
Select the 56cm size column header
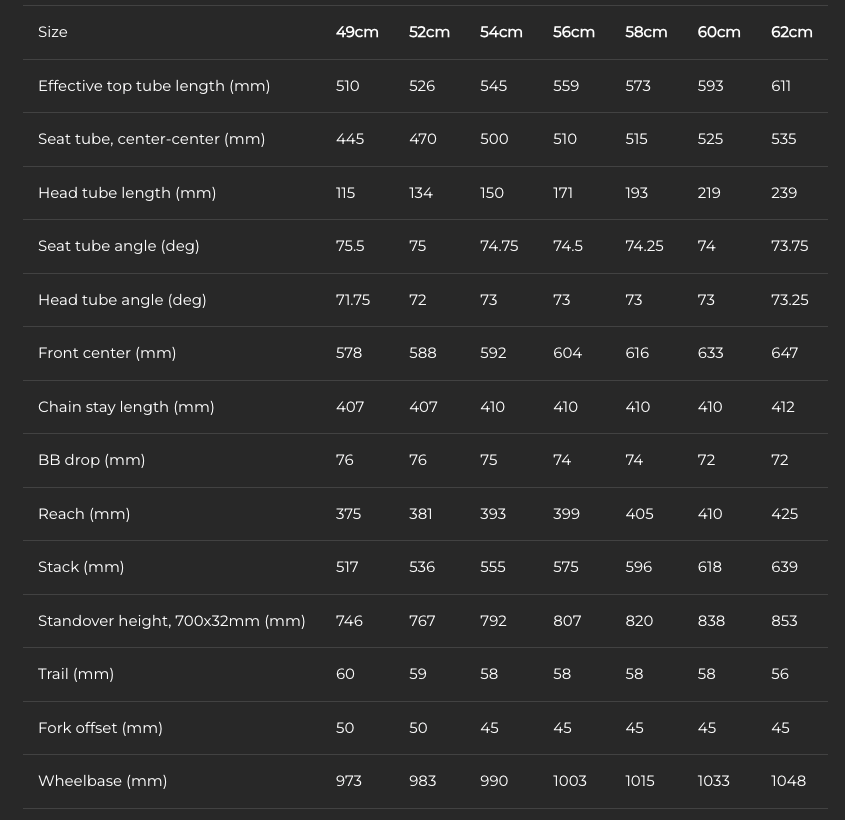tap(574, 32)
